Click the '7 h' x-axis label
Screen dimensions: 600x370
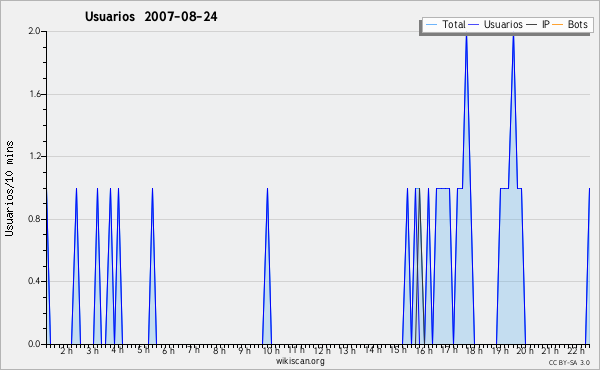click(x=194, y=350)
